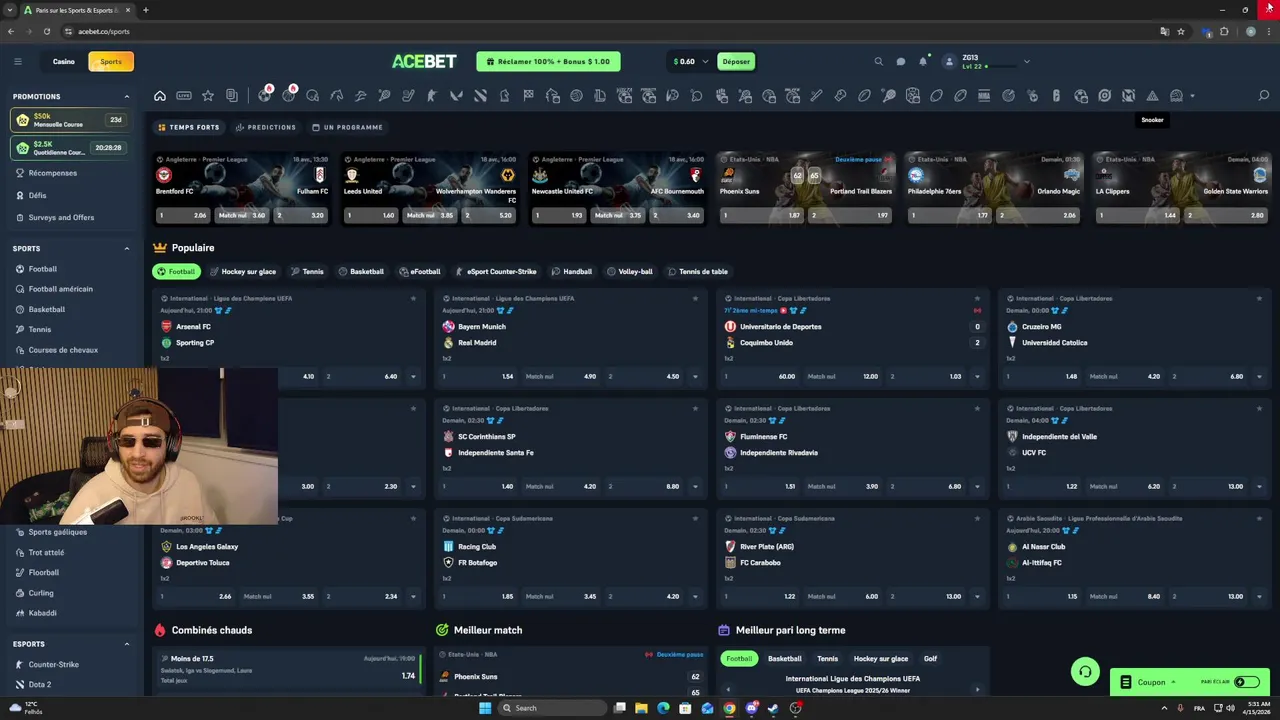Open Curling in sidebar
1280x720 pixels.
(41, 593)
